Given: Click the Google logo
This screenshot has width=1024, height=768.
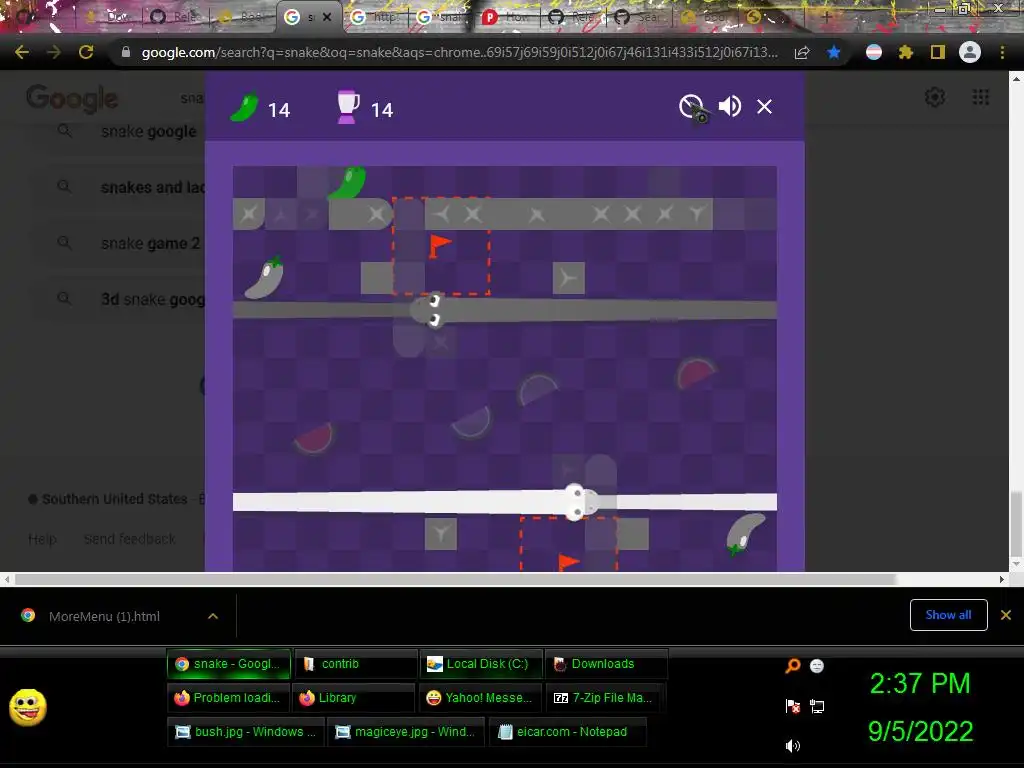Looking at the screenshot, I should 72,99.
